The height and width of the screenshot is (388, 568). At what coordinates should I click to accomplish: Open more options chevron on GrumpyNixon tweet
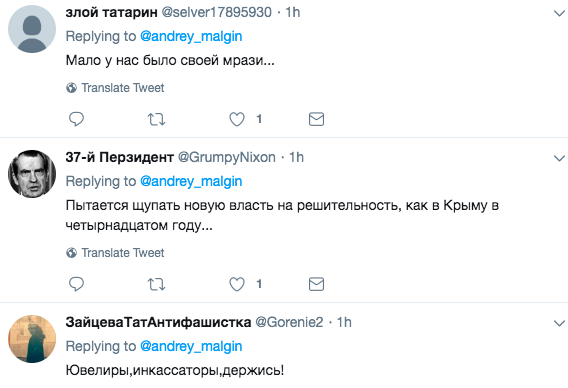pyautogui.click(x=559, y=158)
